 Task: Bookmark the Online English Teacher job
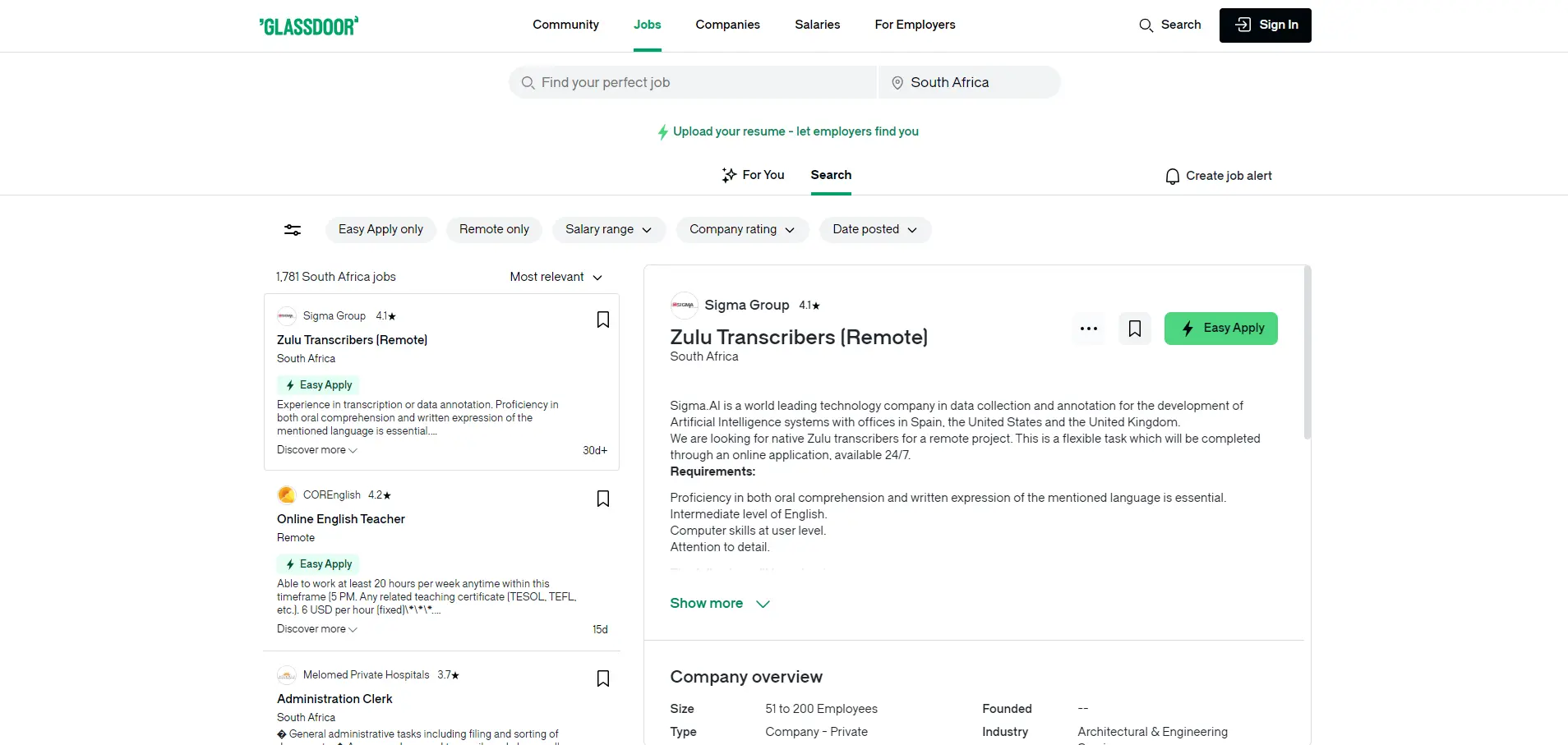pyautogui.click(x=602, y=499)
